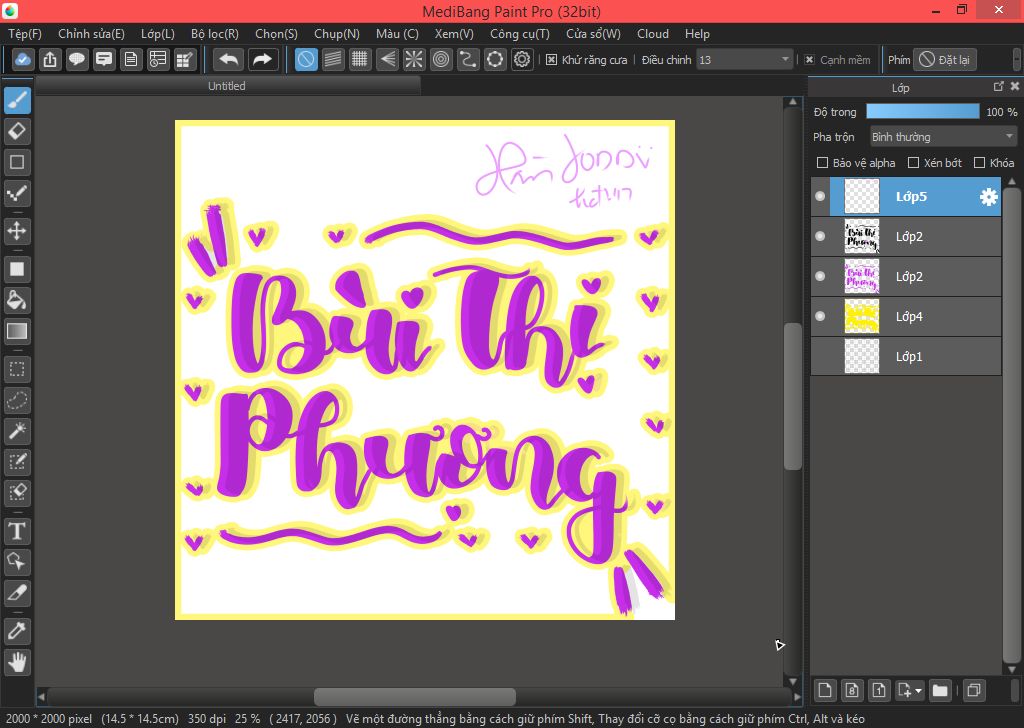The height and width of the screenshot is (728, 1024).
Task: Select the Divide tool
Action: 17,593
